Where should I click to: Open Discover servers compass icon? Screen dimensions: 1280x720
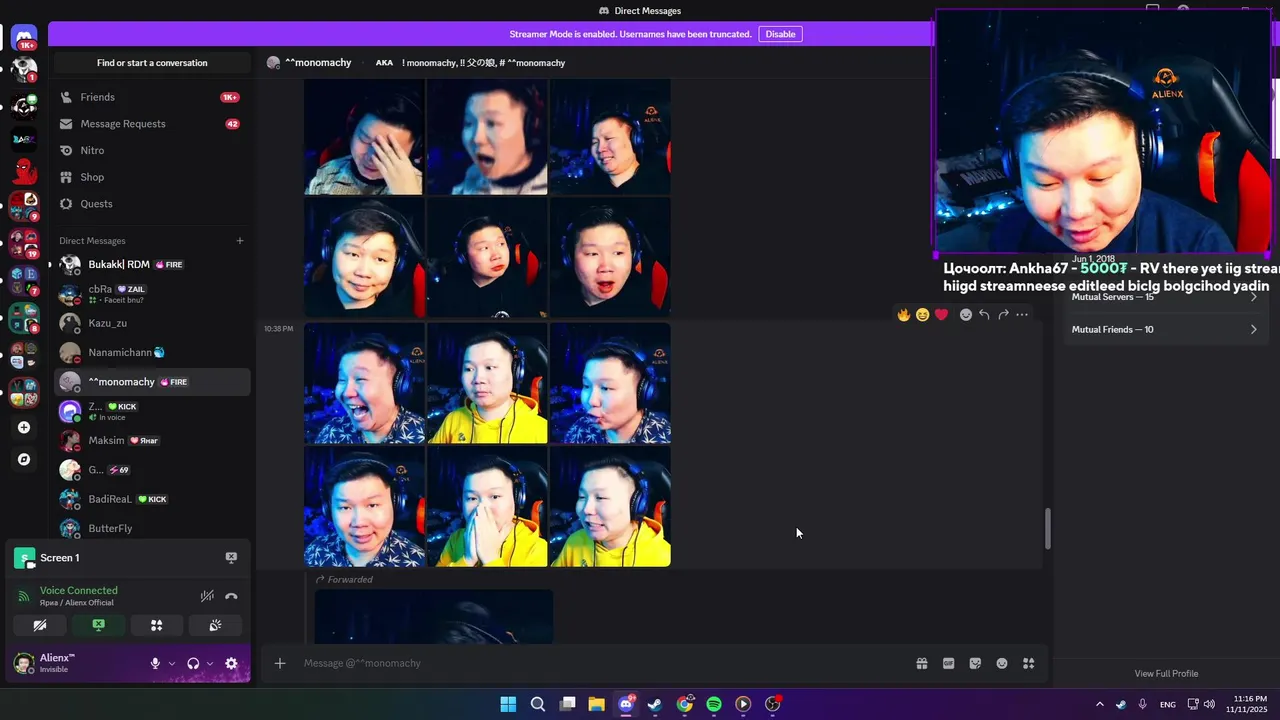point(24,460)
